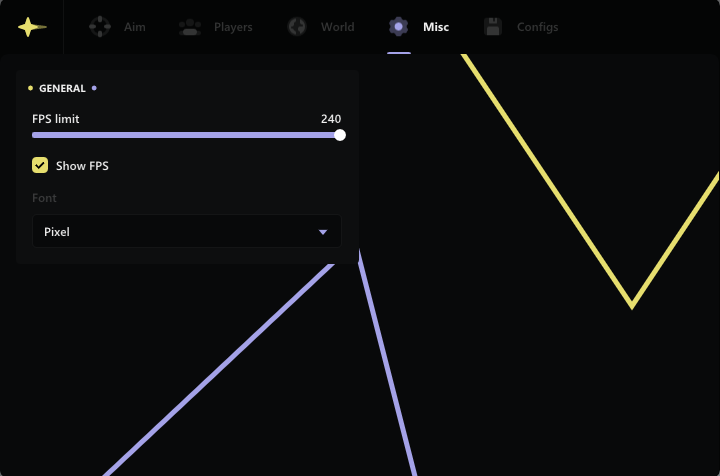The height and width of the screenshot is (476, 720).
Task: Switch to the Aim tab label
Action: point(134,27)
